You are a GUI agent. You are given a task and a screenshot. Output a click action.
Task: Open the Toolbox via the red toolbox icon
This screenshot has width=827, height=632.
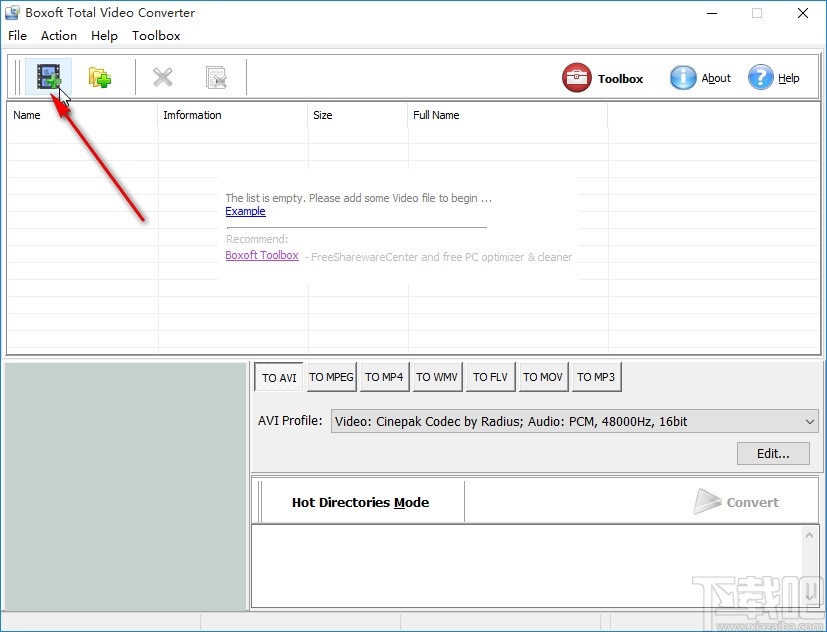pyautogui.click(x=576, y=77)
